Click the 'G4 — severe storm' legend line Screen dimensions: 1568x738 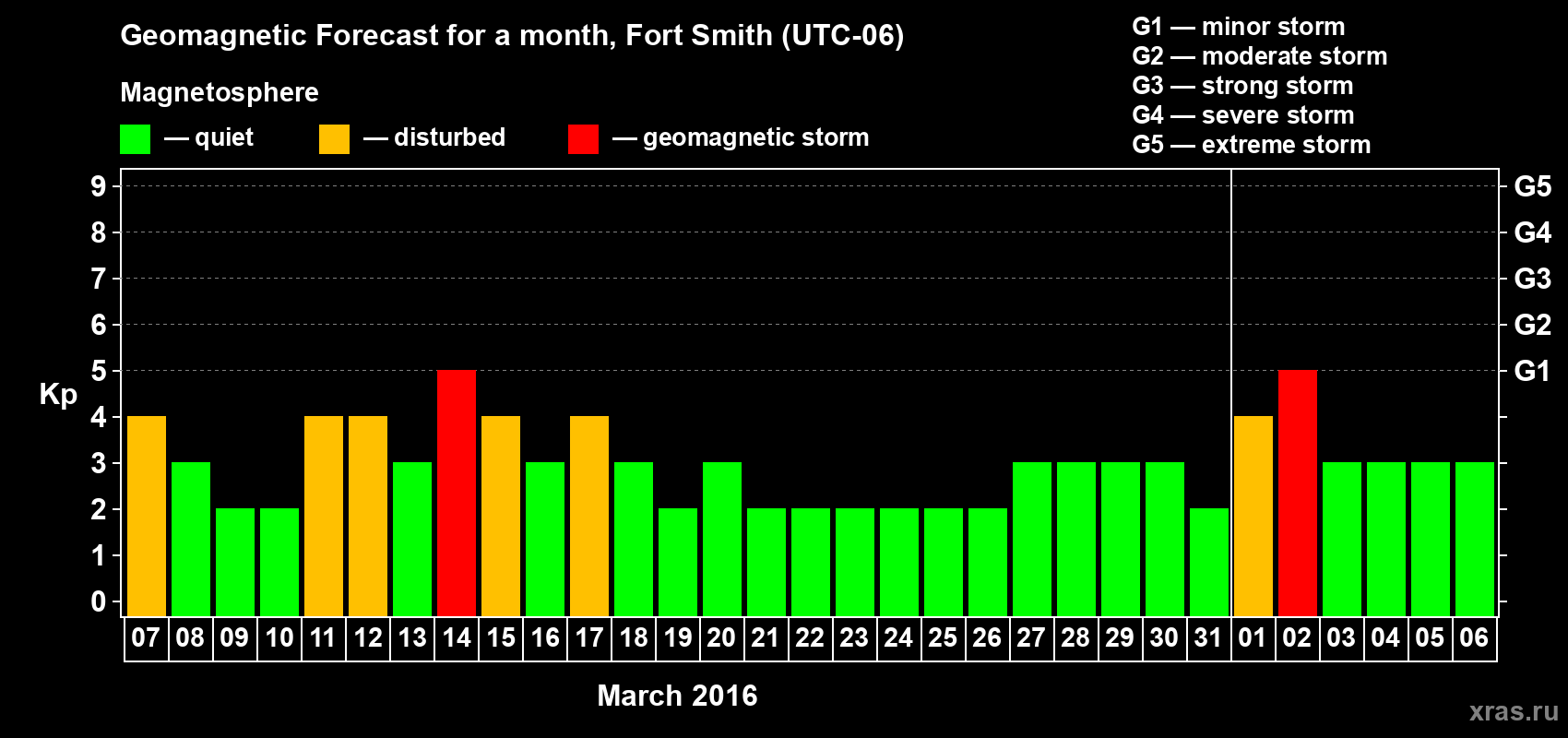[x=1243, y=115]
